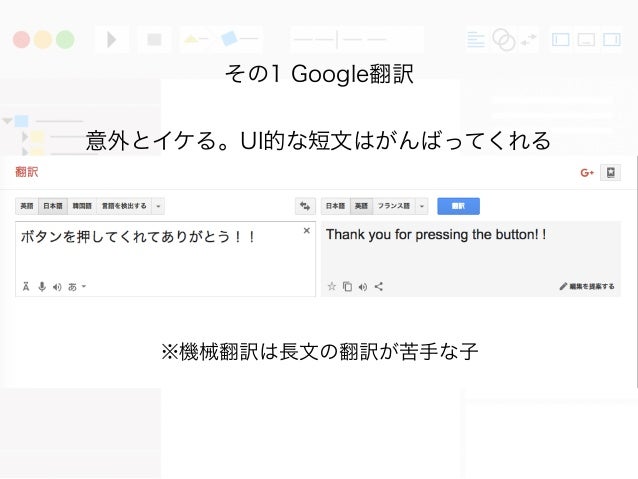Expand the target language dropdown arrow
This screenshot has height=479, width=638.
[x=422, y=206]
